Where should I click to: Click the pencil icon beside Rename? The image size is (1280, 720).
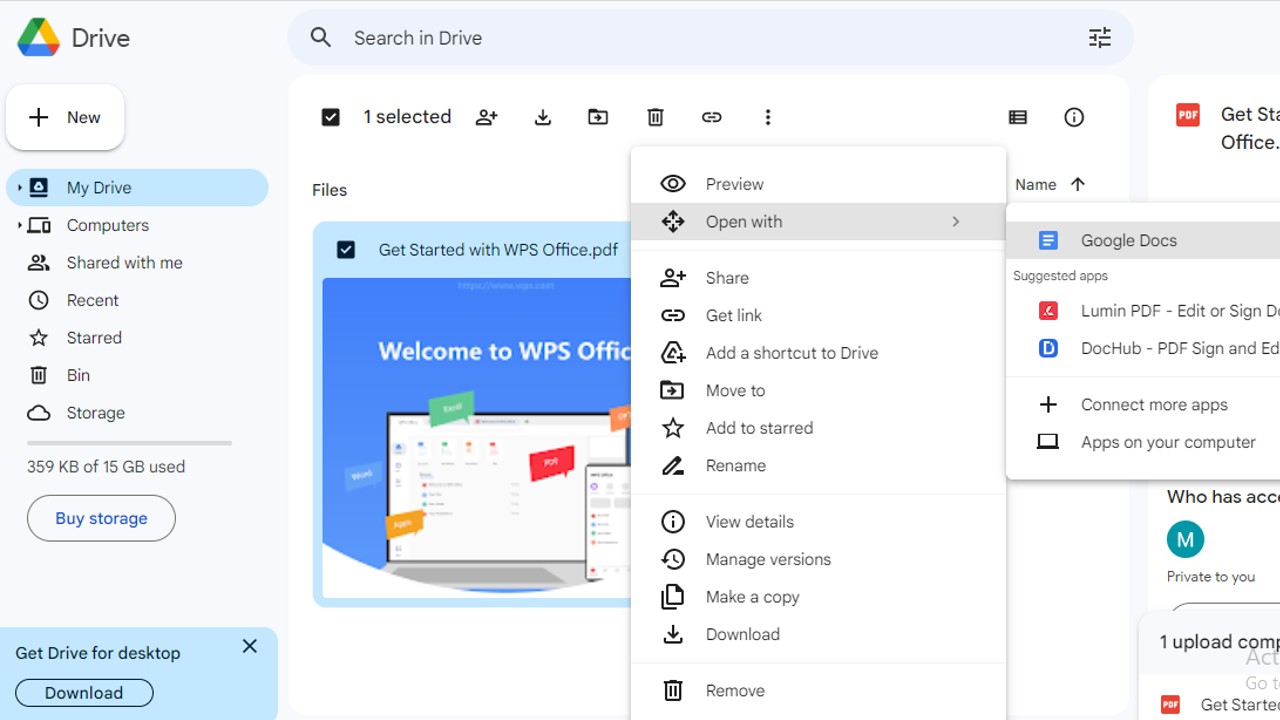(x=673, y=466)
